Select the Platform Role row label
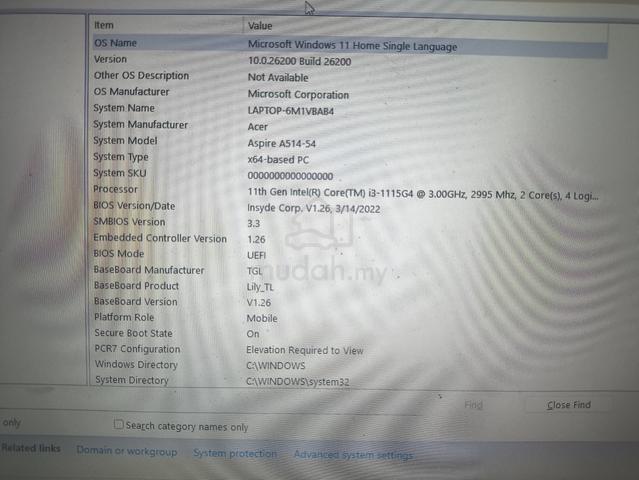Image resolution: width=639 pixels, height=480 pixels. click(x=124, y=317)
